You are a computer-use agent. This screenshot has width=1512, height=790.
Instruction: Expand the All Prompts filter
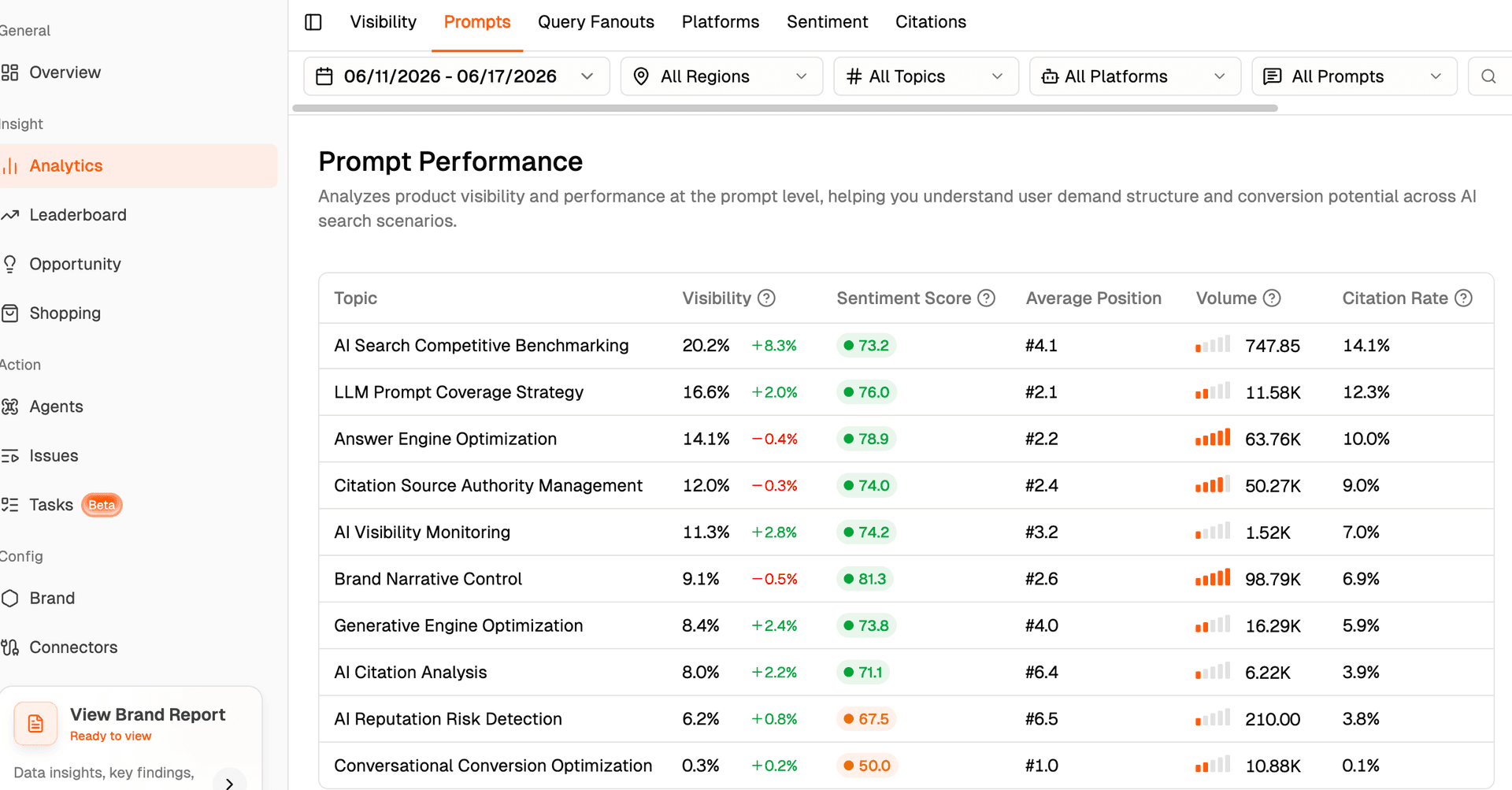[1354, 76]
